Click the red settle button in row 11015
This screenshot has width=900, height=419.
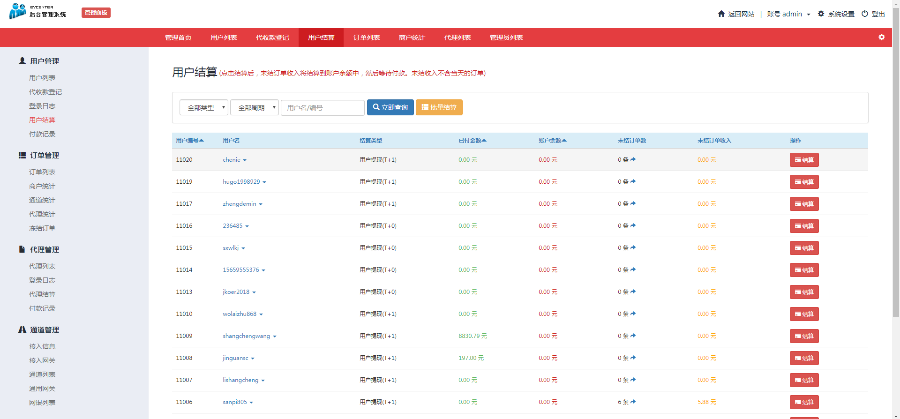point(804,248)
